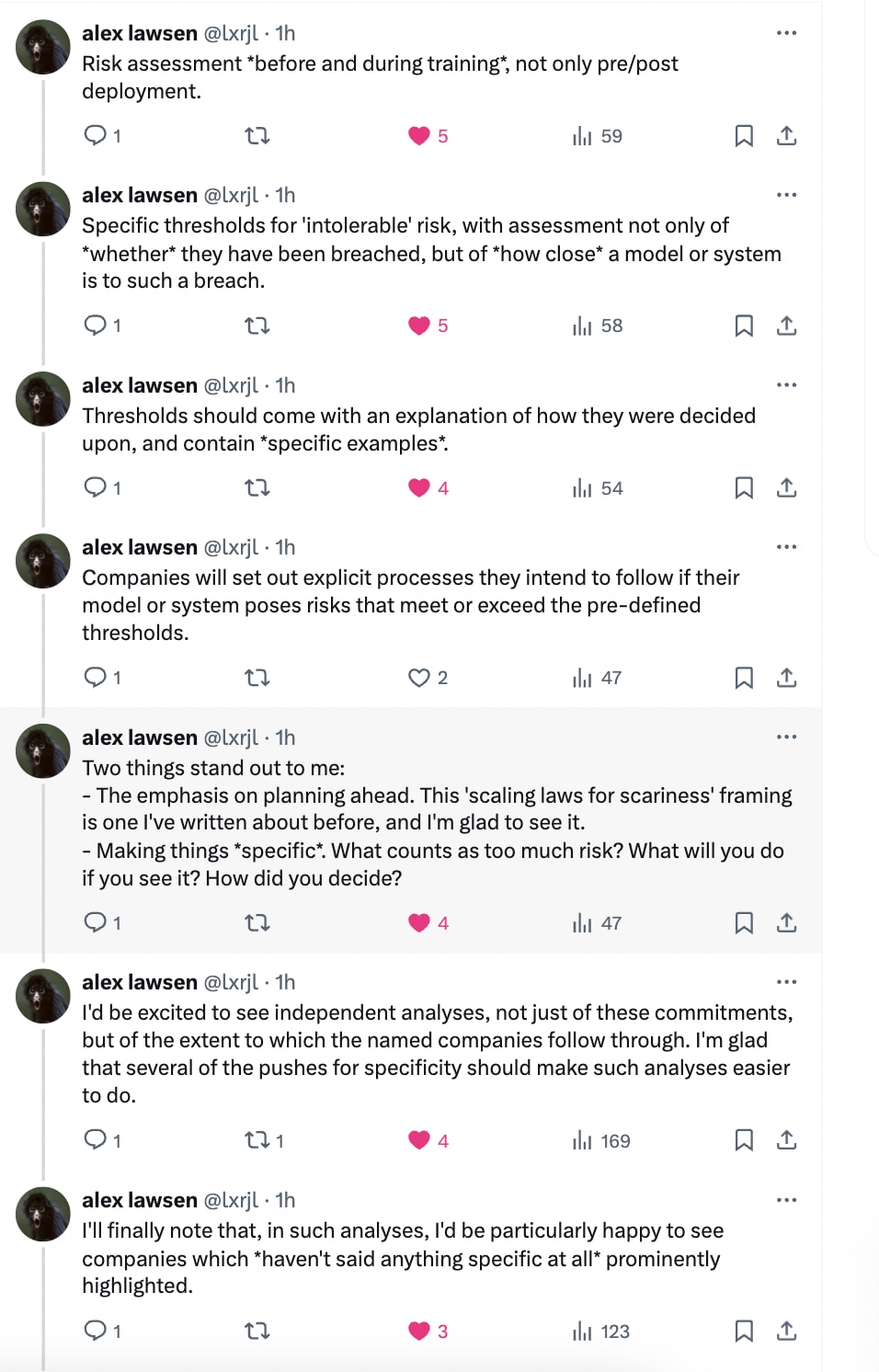Unlike the last tweet with 3 likes
The width and height of the screenshot is (879, 1372).
[x=419, y=1331]
